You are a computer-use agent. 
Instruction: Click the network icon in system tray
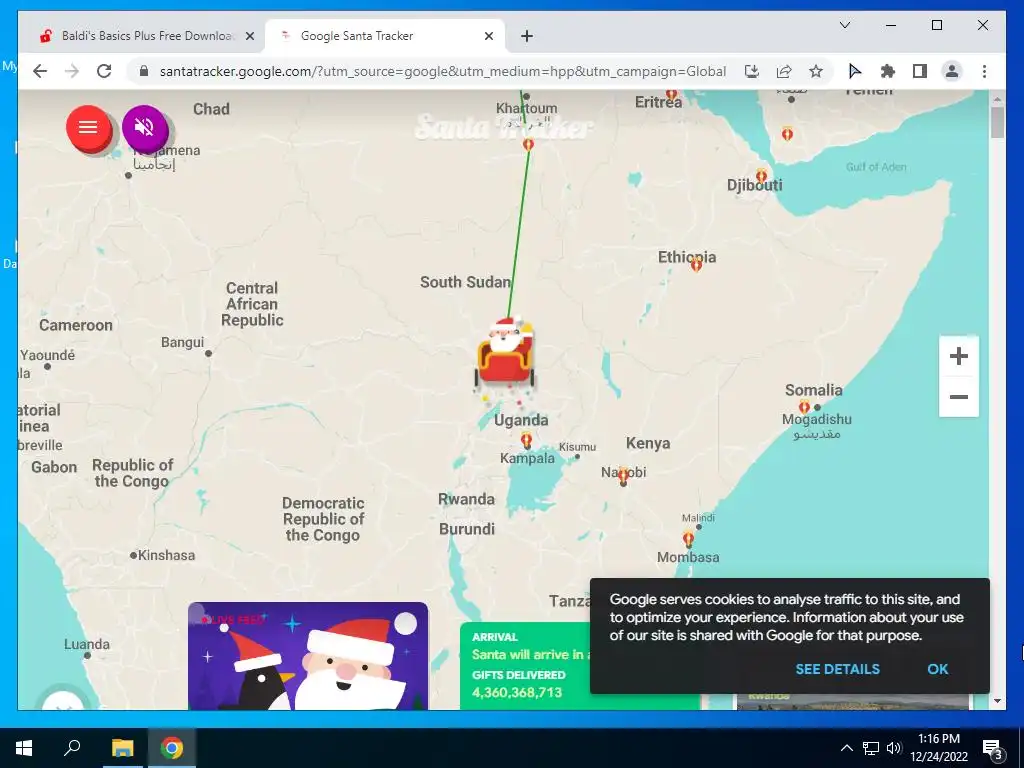[871, 748]
